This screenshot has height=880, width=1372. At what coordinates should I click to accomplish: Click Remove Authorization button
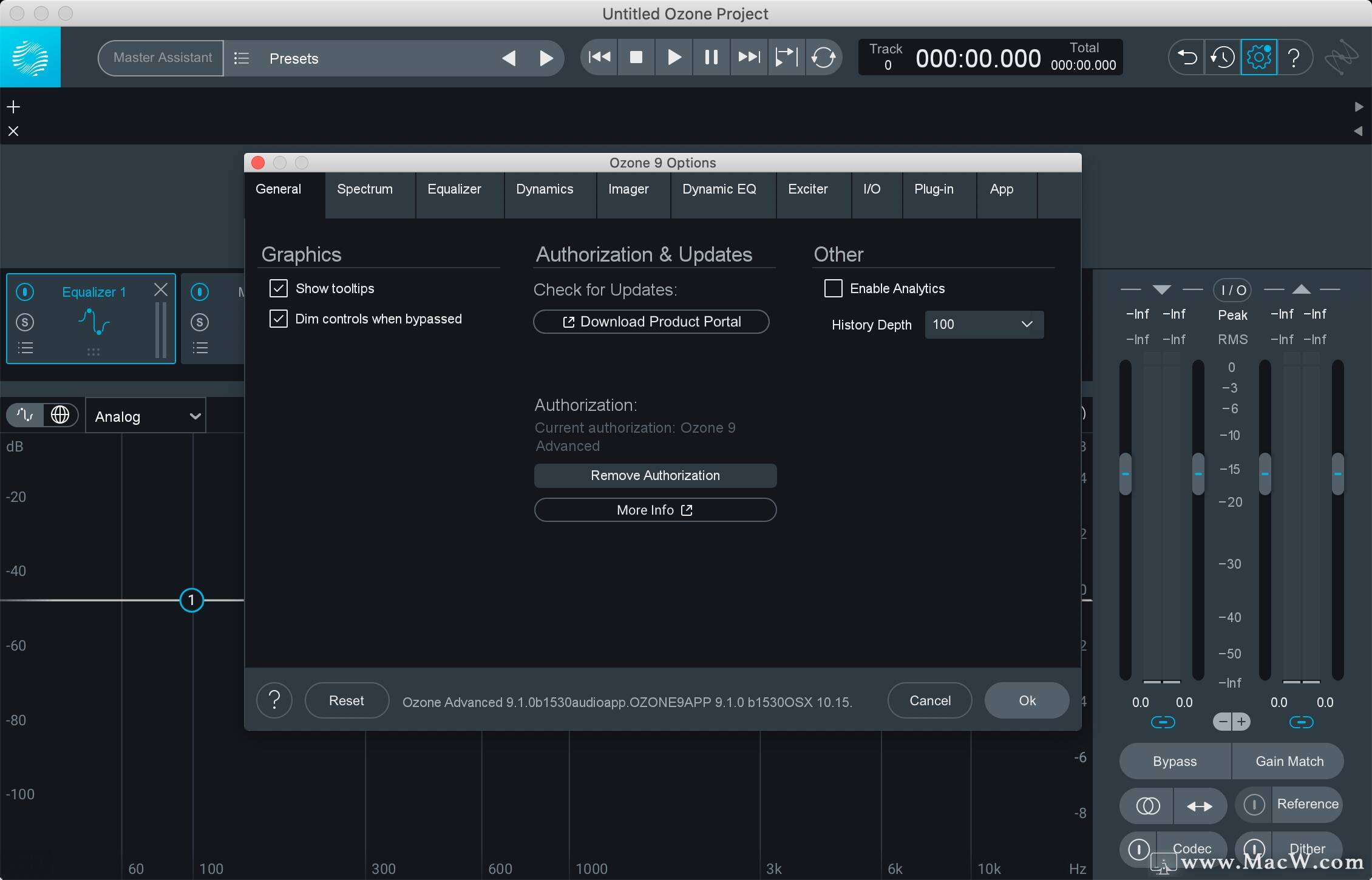pos(656,476)
